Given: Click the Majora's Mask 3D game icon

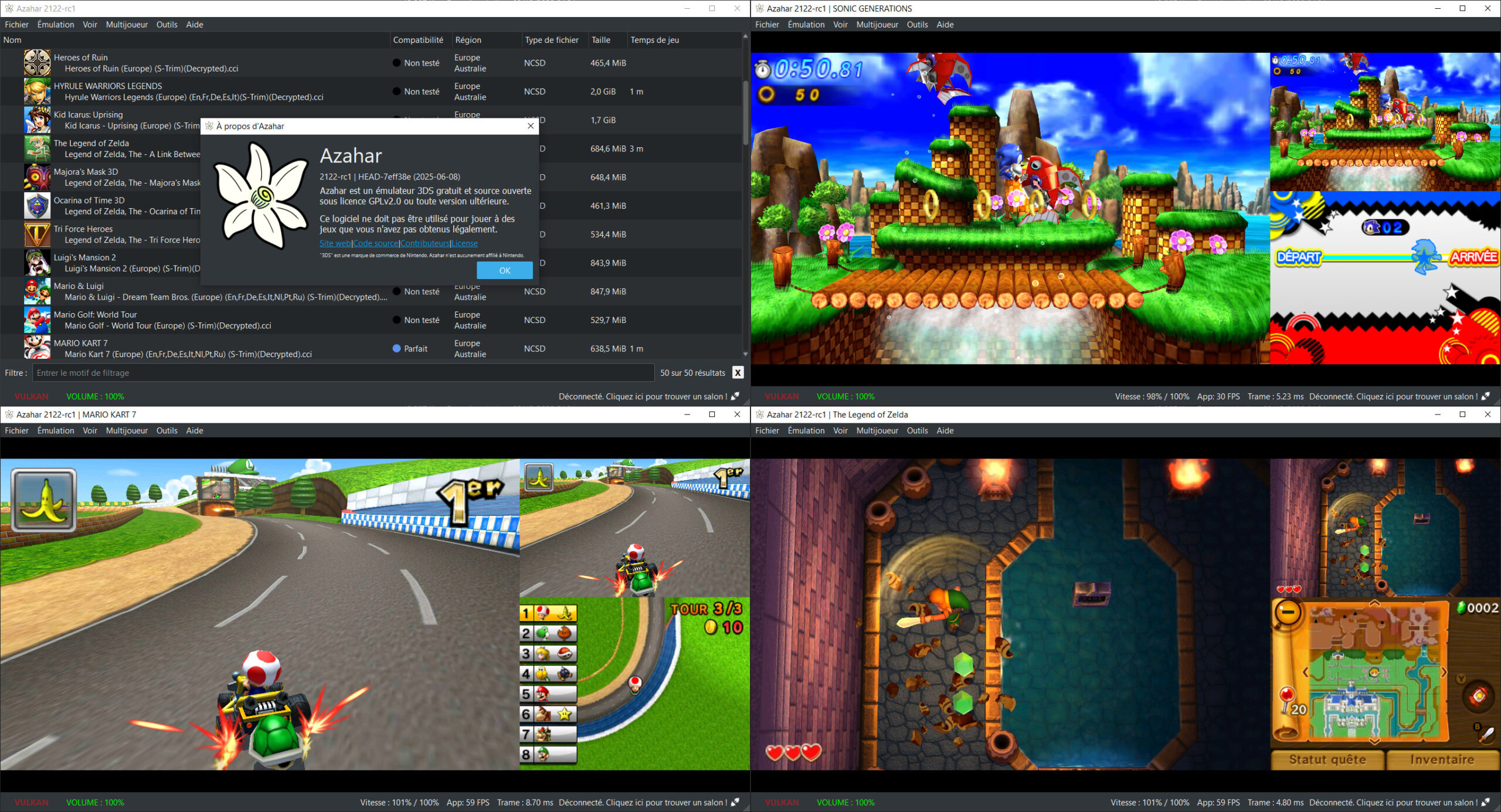Looking at the screenshot, I should coord(37,177).
